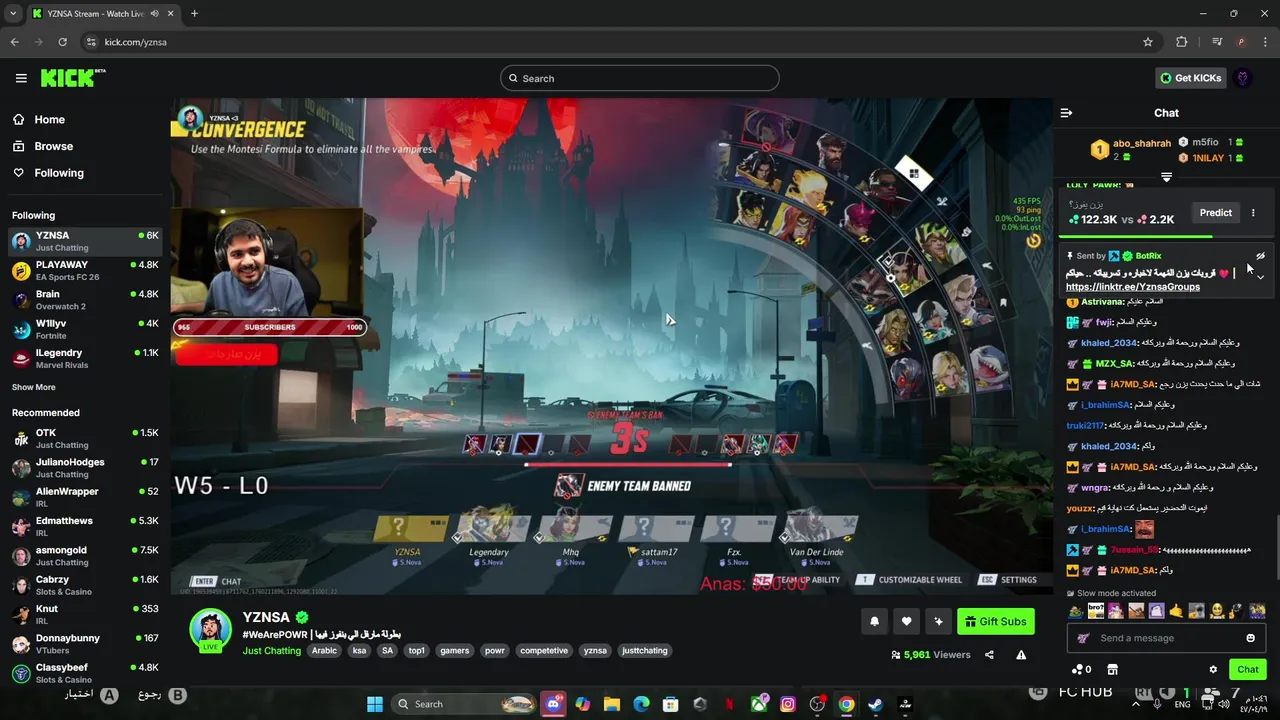Open W1llyv Fortnite channel
Image resolution: width=1280 pixels, height=720 pixels.
(x=84, y=329)
